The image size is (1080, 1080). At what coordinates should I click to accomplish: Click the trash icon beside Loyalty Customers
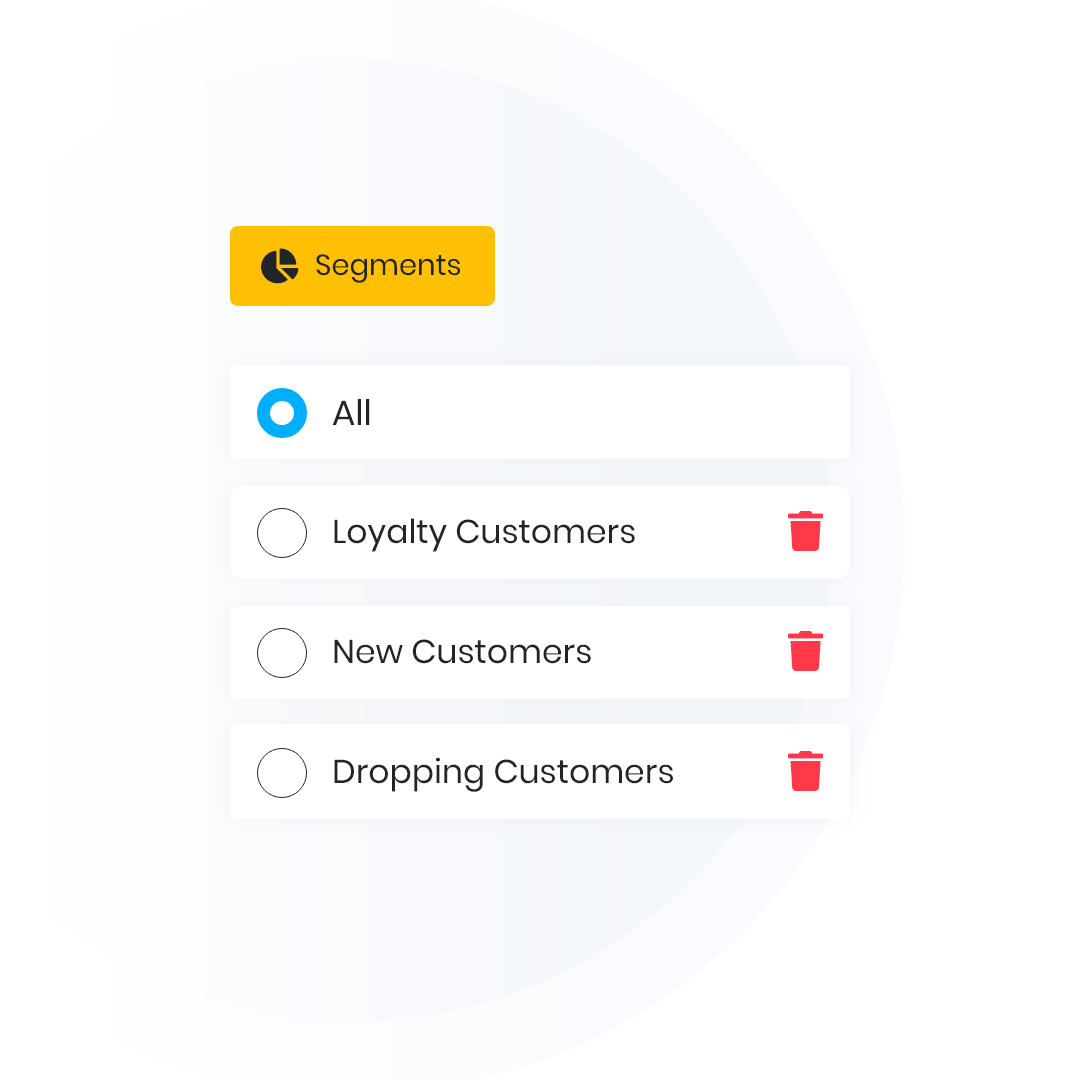click(x=806, y=532)
